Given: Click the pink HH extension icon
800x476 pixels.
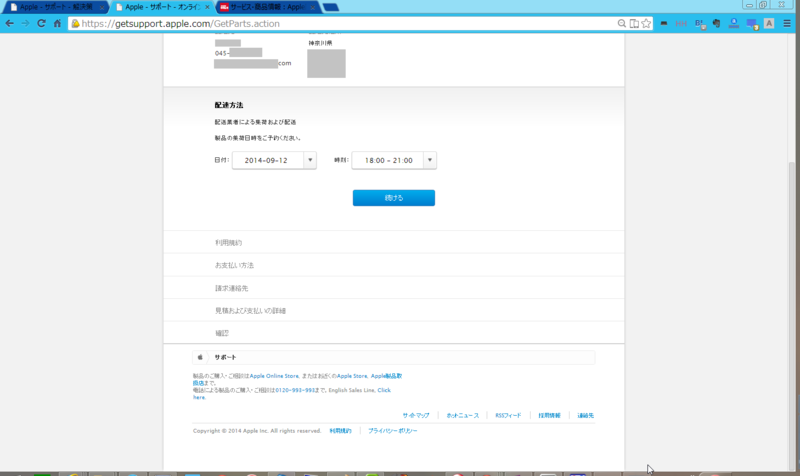Looking at the screenshot, I should (681, 23).
